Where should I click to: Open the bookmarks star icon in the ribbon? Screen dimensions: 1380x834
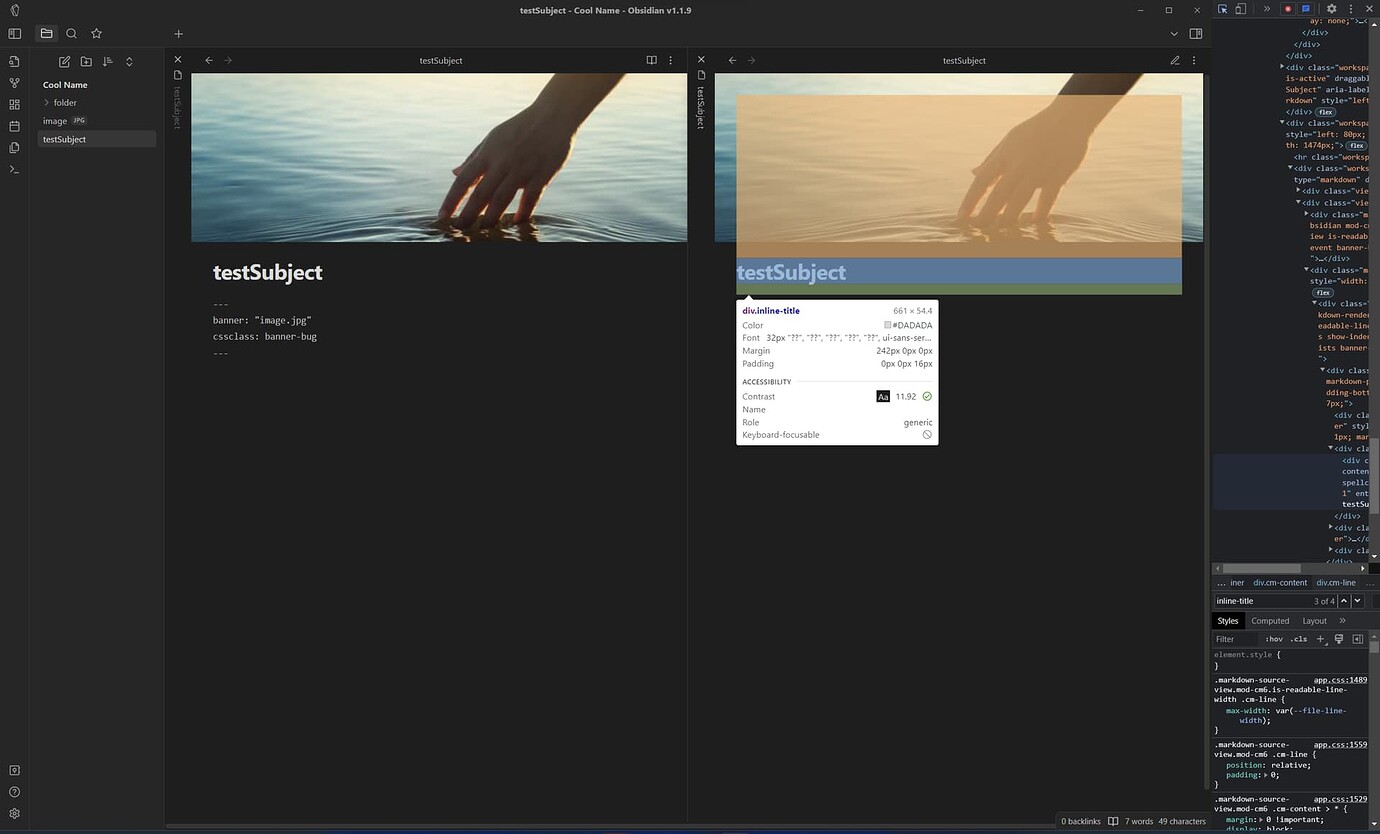96,33
